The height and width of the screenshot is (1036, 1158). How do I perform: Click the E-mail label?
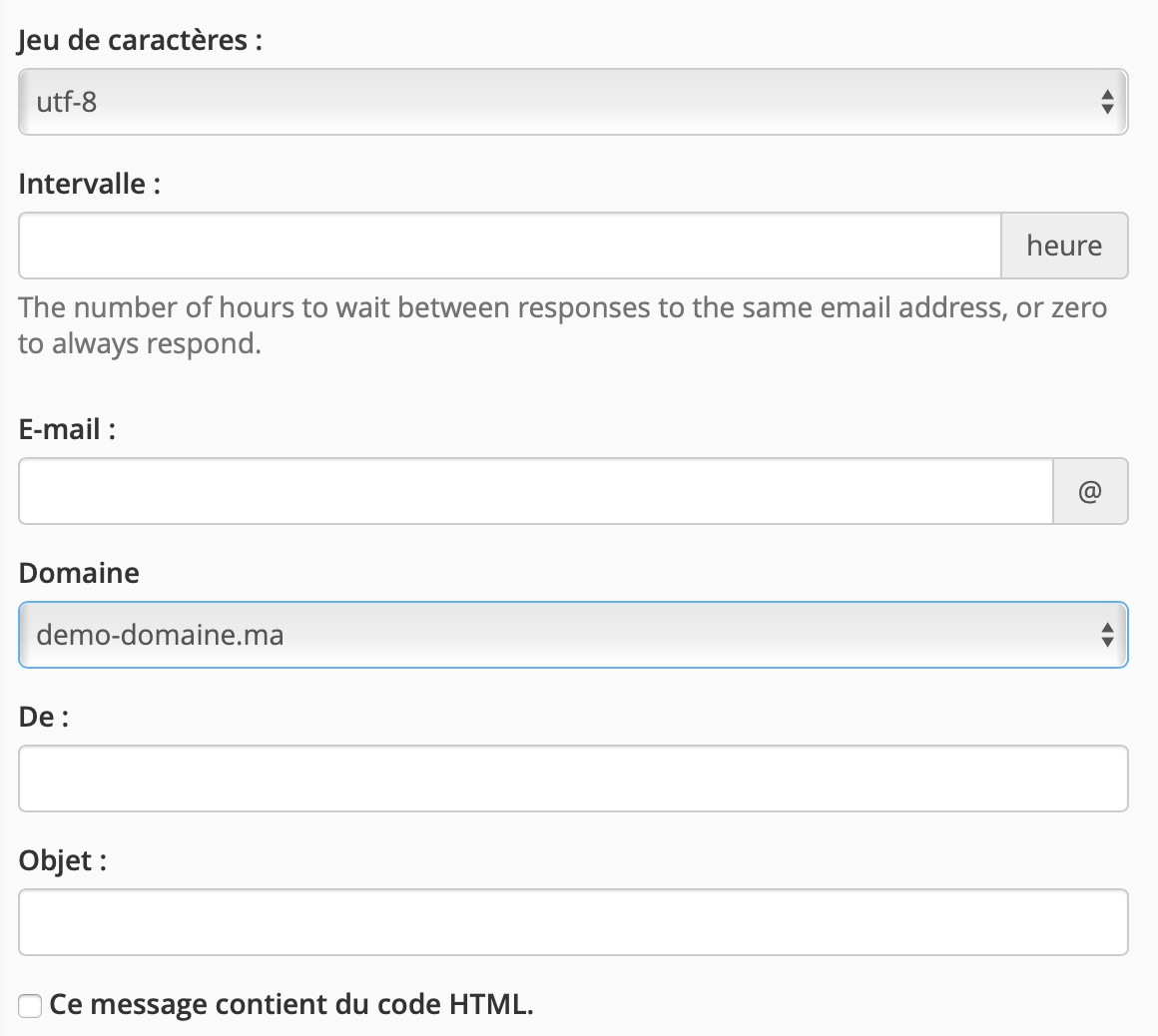pos(67,429)
